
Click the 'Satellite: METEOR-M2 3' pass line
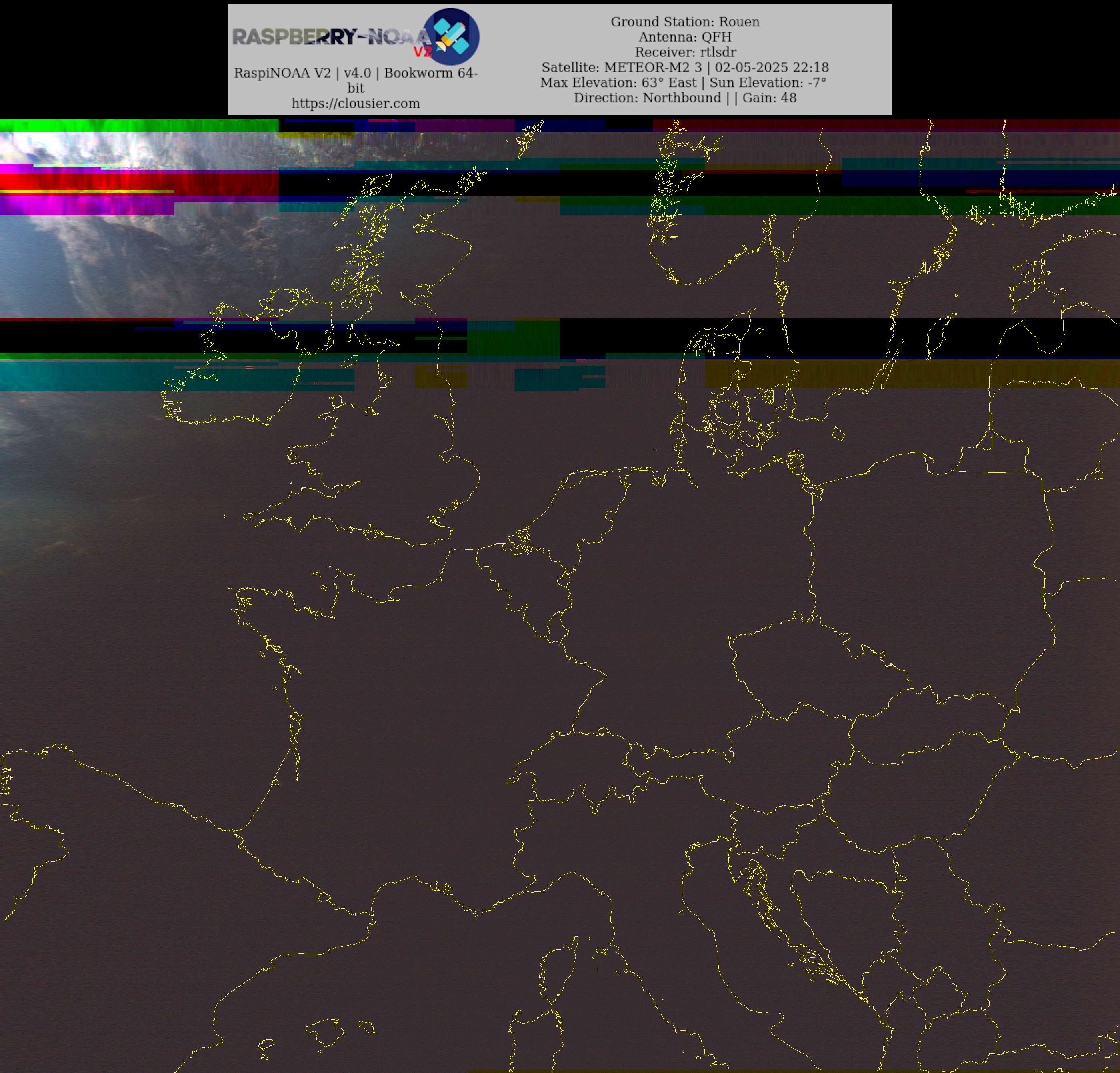685,68
